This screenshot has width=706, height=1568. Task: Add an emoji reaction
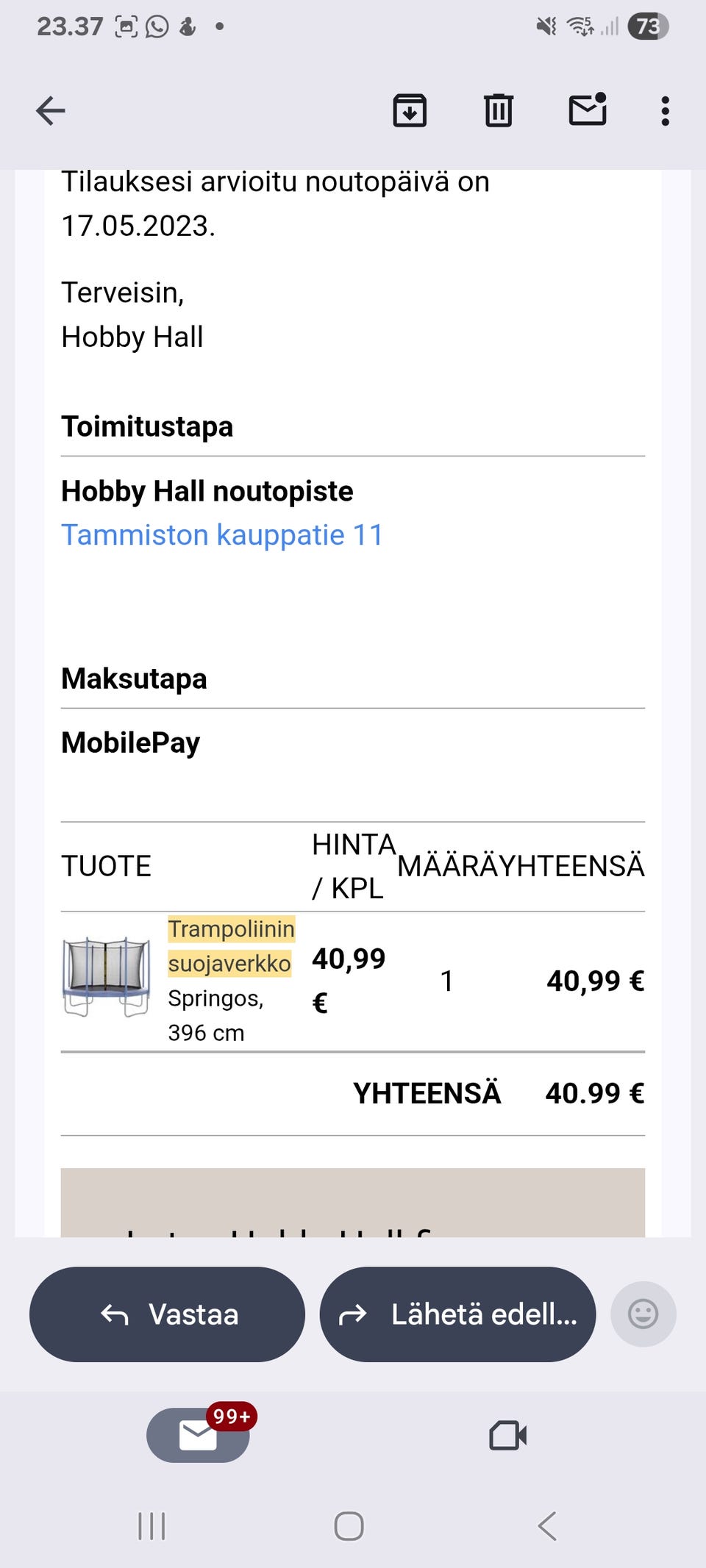click(x=643, y=1314)
